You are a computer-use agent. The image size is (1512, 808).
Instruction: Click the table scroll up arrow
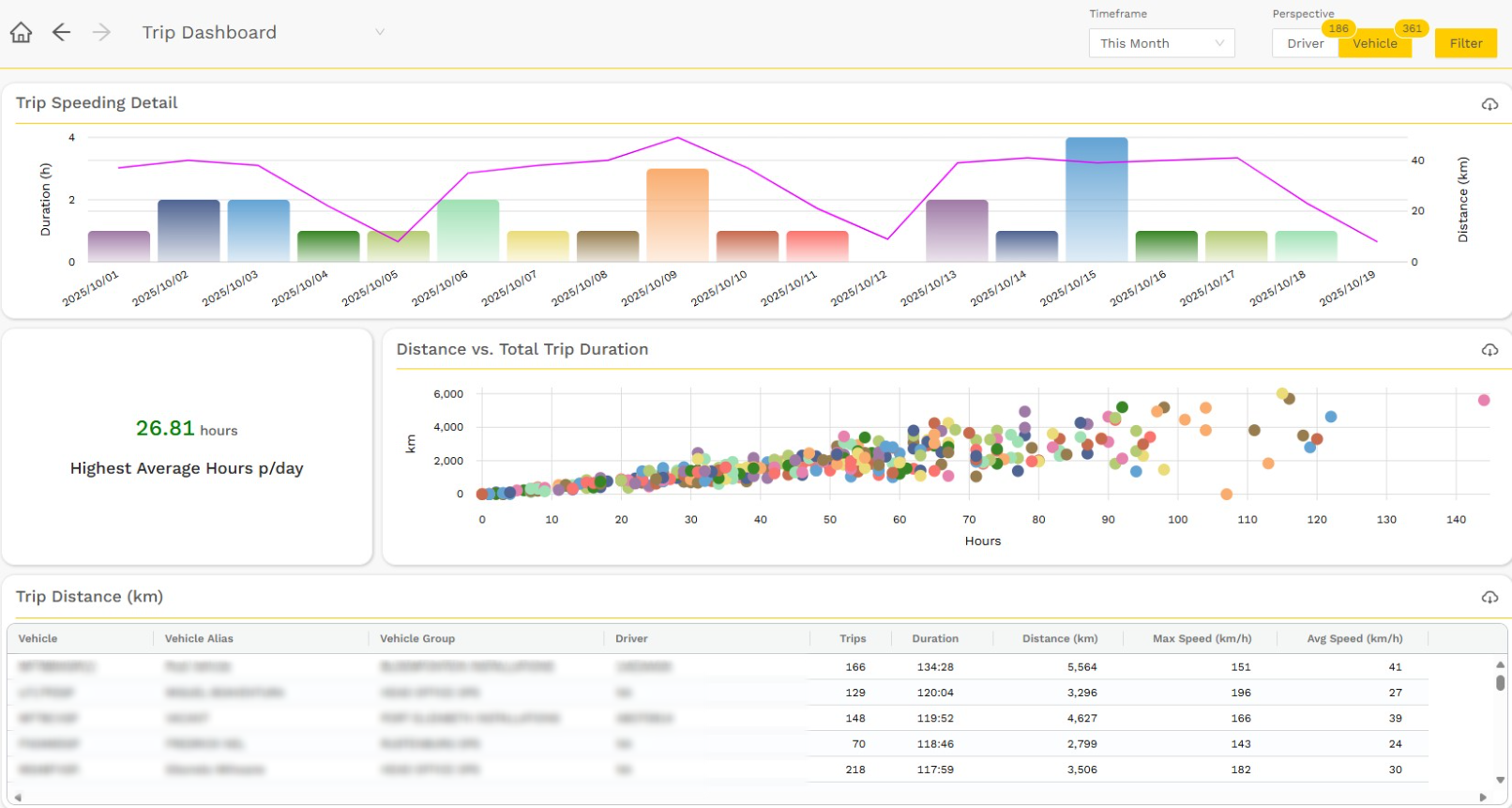pyautogui.click(x=1500, y=664)
